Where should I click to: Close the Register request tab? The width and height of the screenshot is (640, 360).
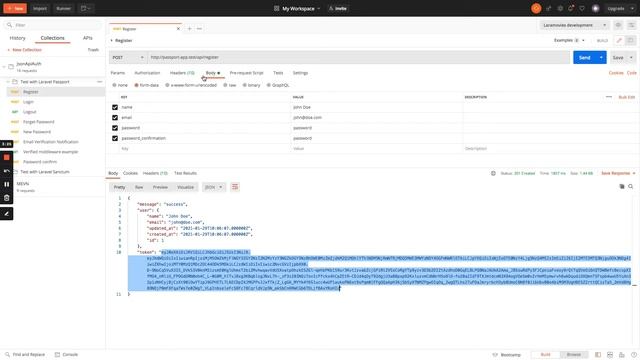178,29
